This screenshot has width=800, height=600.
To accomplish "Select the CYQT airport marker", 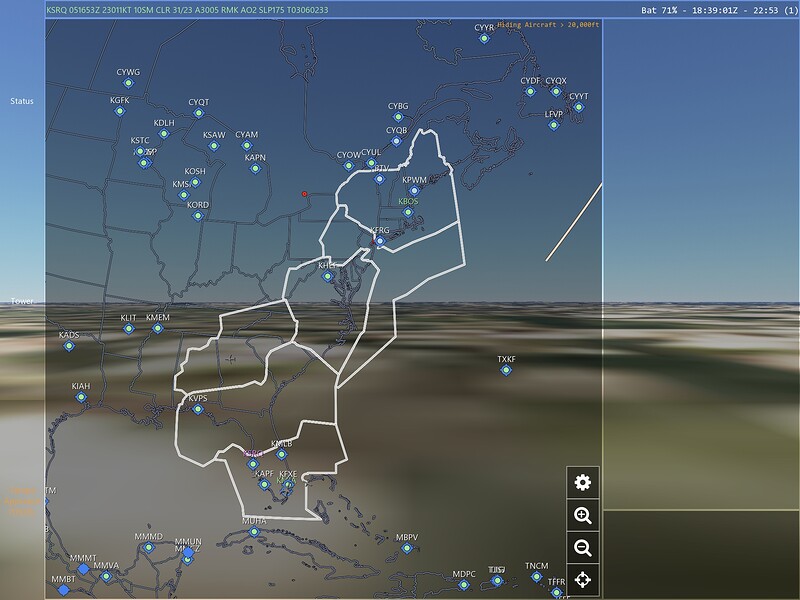I will [x=199, y=113].
